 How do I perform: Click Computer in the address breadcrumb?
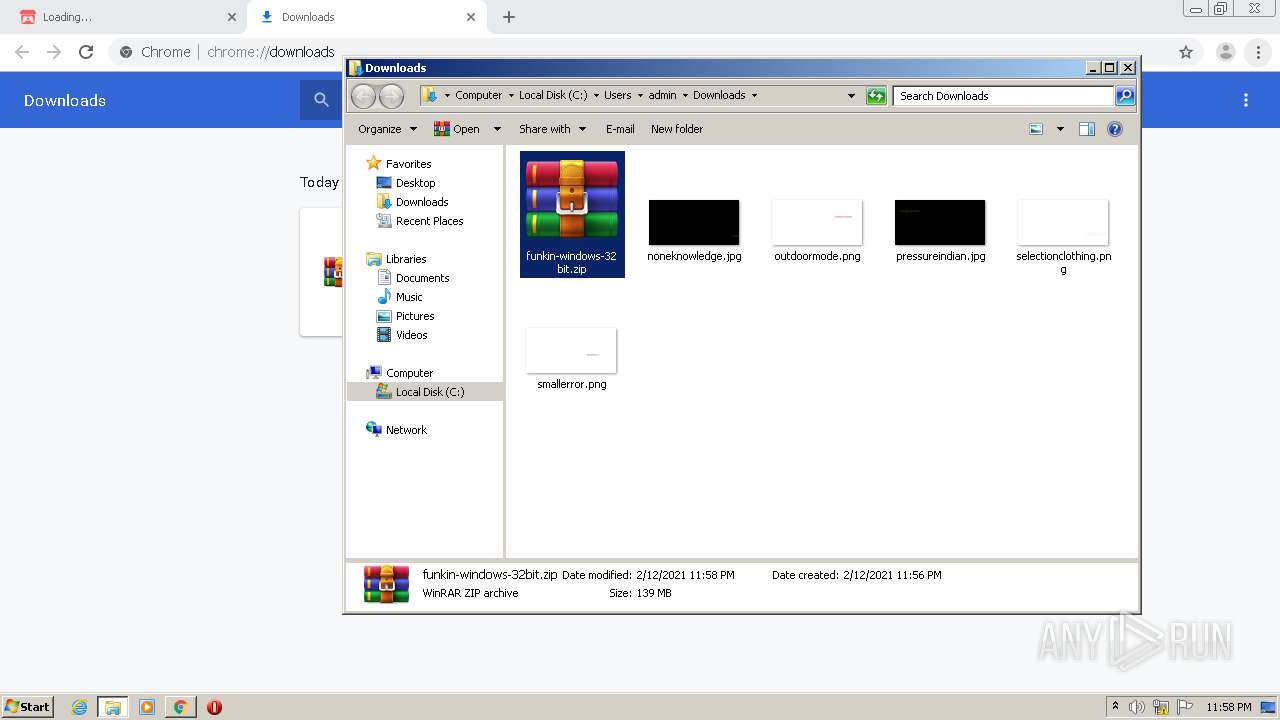[x=478, y=96]
